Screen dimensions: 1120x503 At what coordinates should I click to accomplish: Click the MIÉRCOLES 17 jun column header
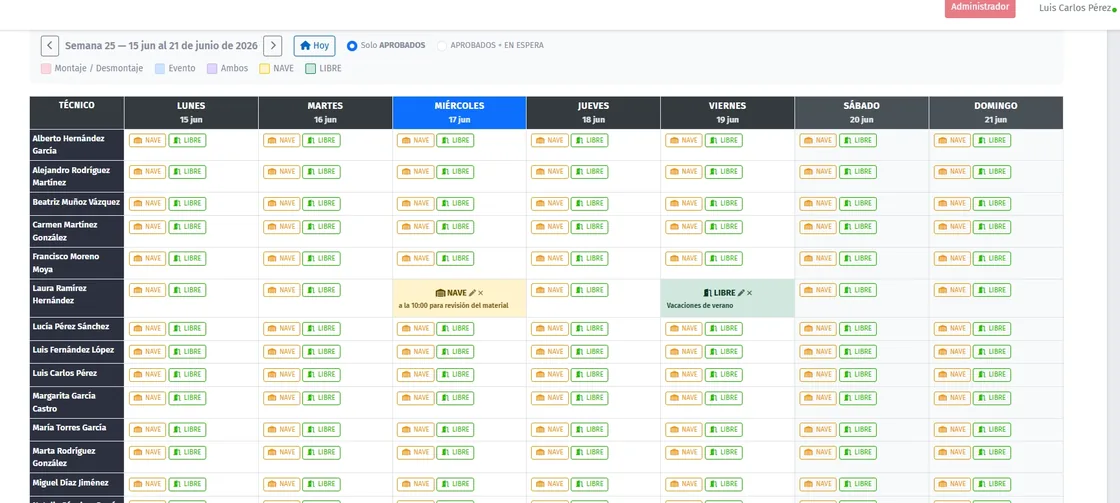pyautogui.click(x=459, y=113)
